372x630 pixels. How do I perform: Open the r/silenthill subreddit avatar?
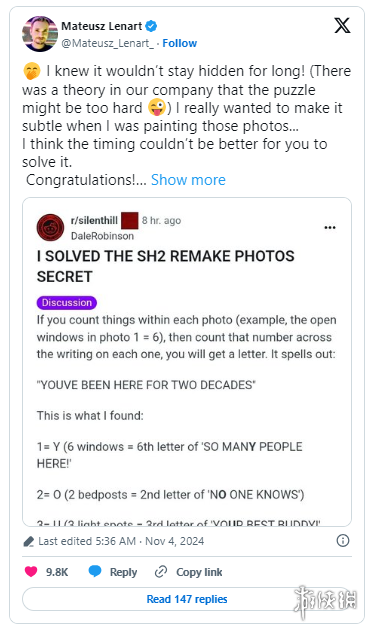[50, 227]
